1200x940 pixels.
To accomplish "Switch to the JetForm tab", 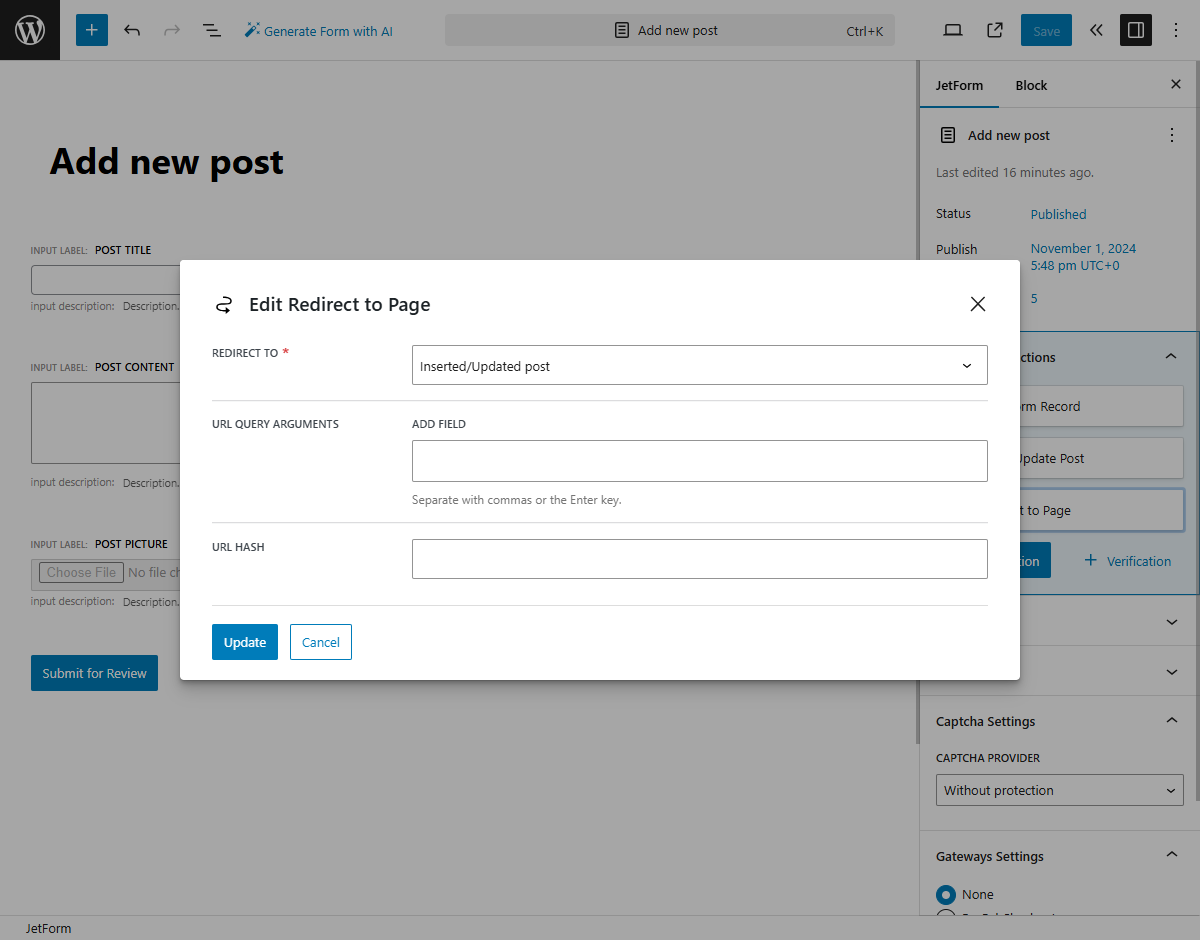I will coord(959,85).
